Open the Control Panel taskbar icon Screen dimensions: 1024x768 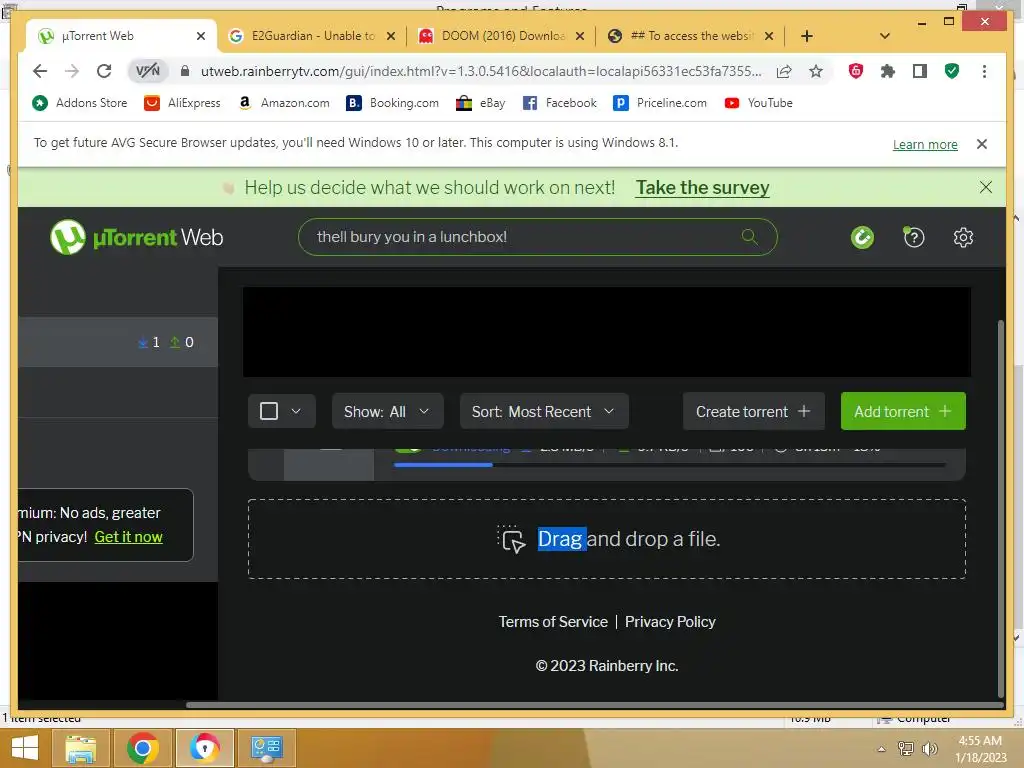pos(266,748)
